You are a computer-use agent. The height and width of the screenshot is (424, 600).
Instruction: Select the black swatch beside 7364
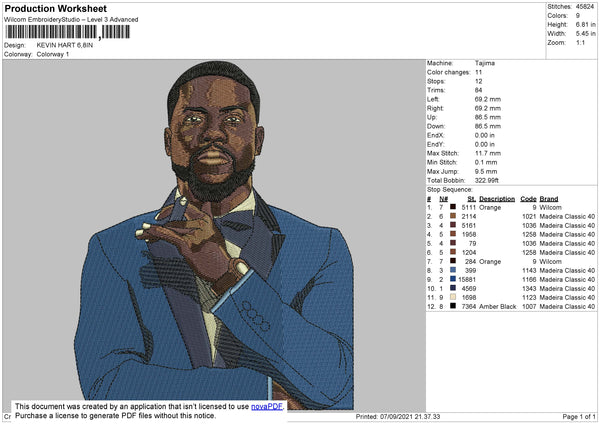point(453,306)
